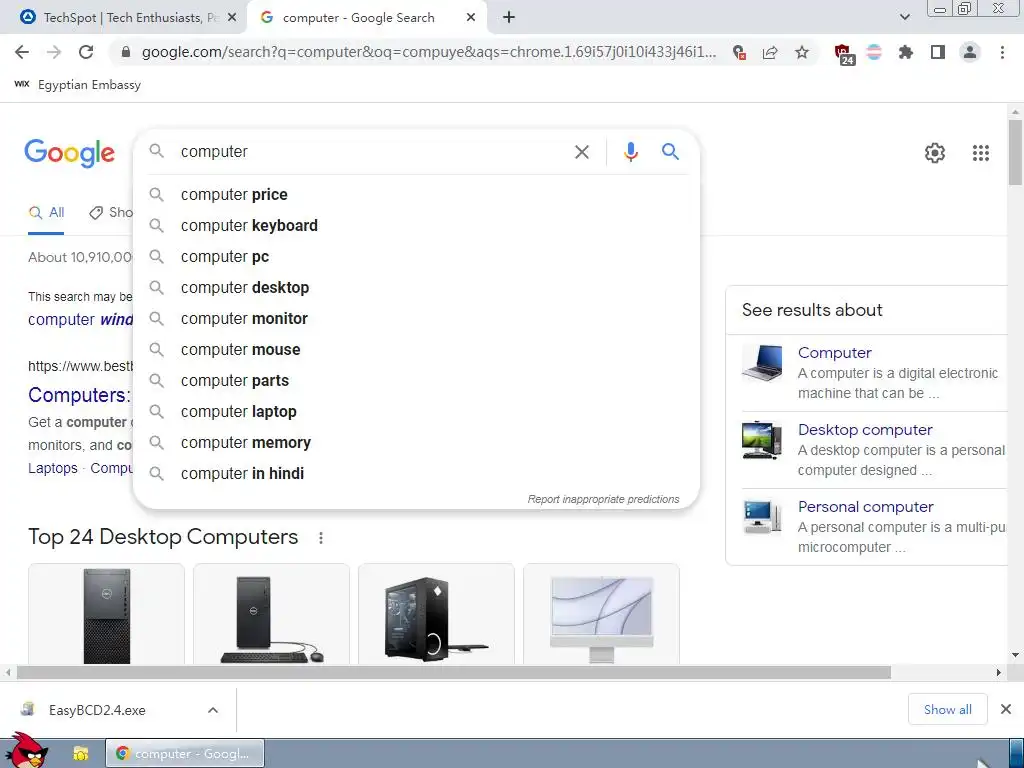Open Angry Birds start icon on taskbar
The image size is (1024, 768).
[x=26, y=751]
